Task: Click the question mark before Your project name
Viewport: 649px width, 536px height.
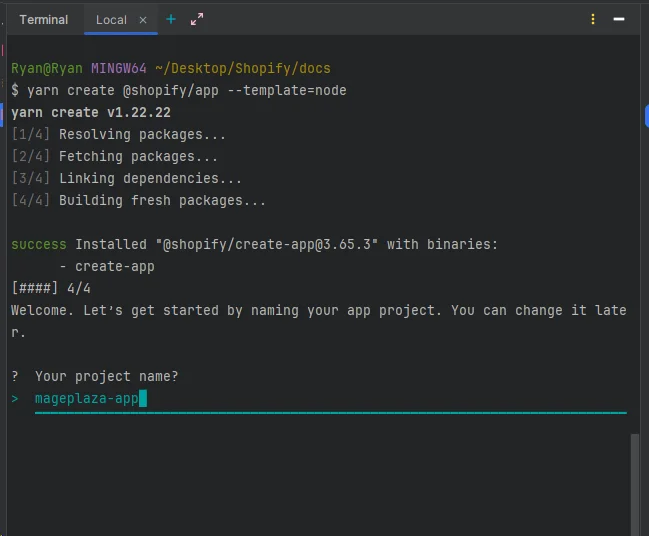Action: point(15,376)
